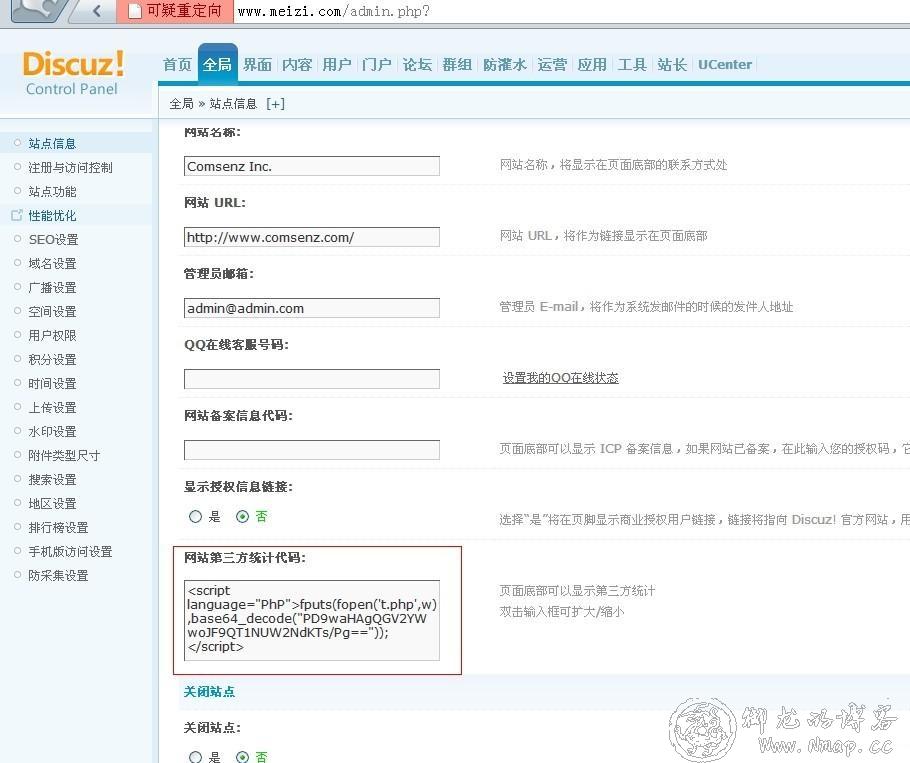The width and height of the screenshot is (910, 763).
Task: Open the 站长 tab
Action: tap(672, 64)
